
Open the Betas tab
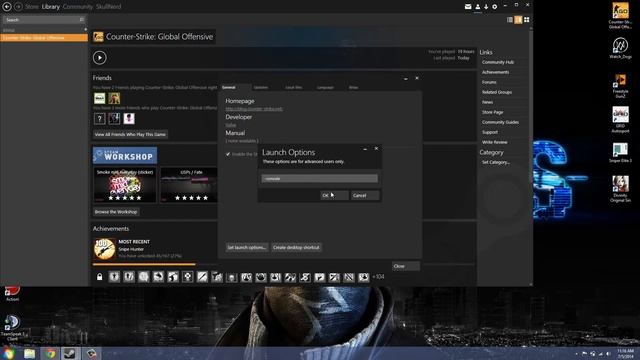[353, 87]
